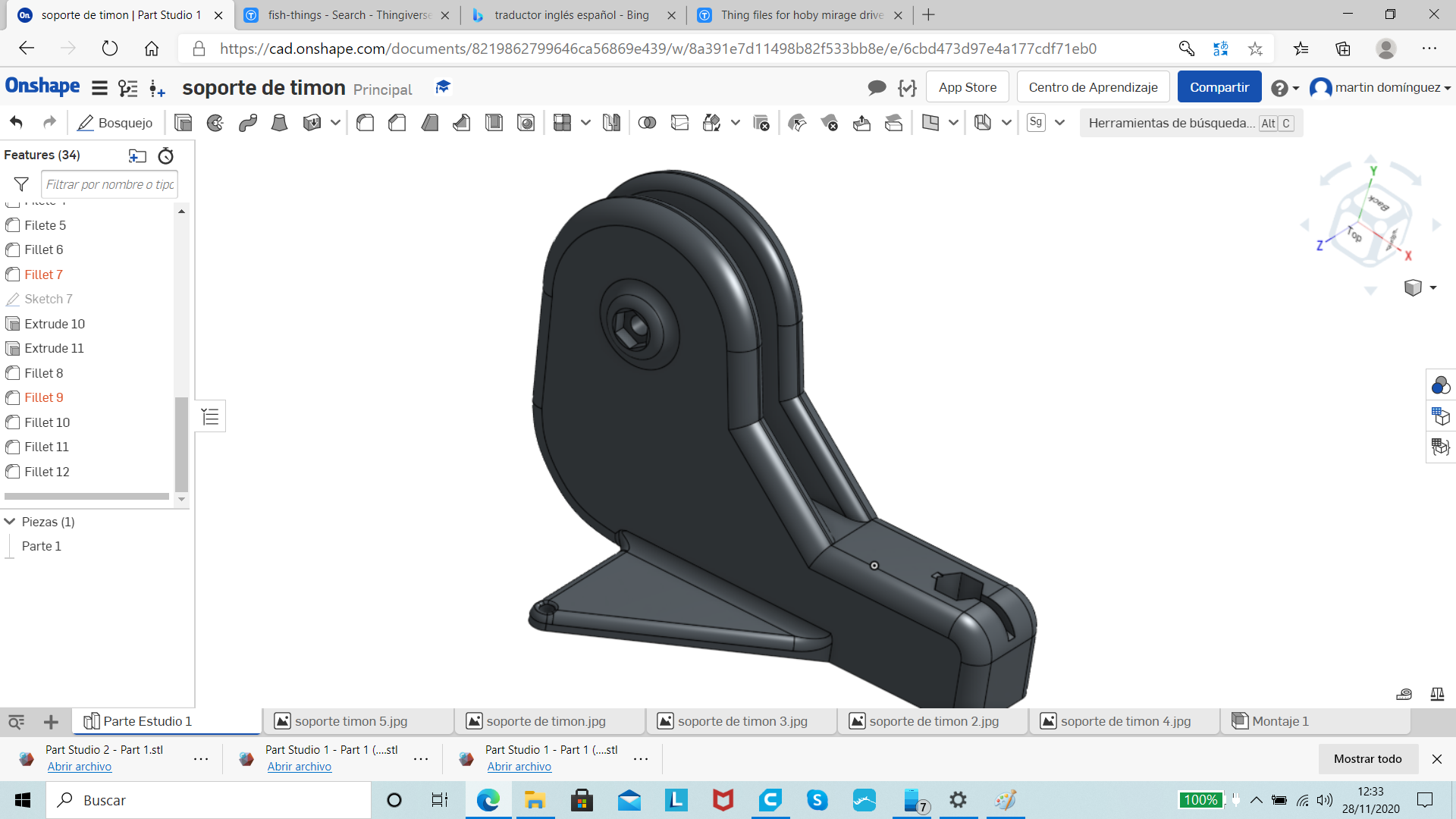Select the Mirror tool
The image size is (1456, 819).
pos(611,123)
